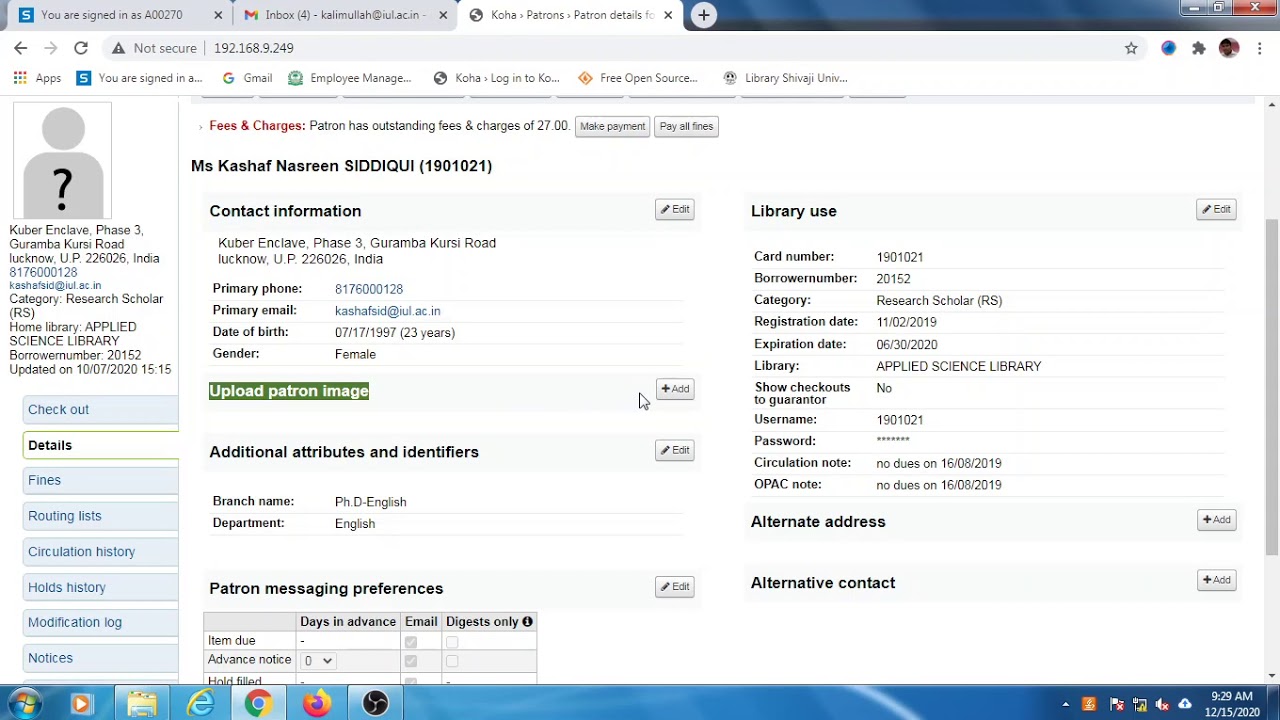Click the cloud upload tray icon
The width and height of the screenshot is (1280, 720).
pyautogui.click(x=1185, y=704)
